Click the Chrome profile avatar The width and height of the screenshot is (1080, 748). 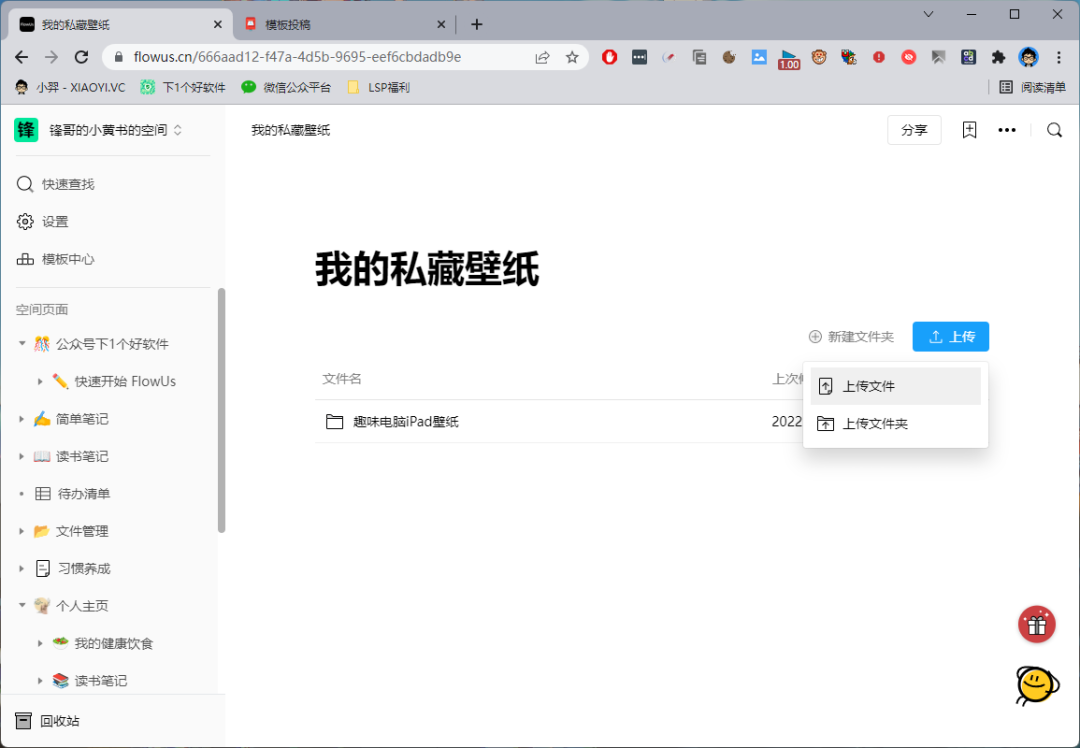pos(1028,57)
